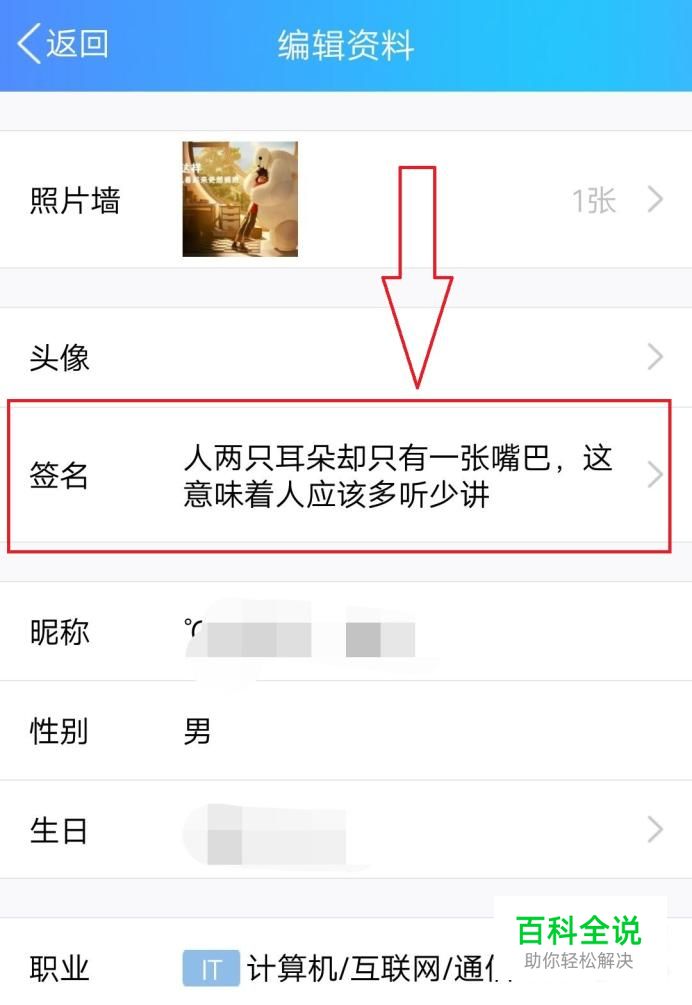Select the 照片墙 label
Screen dimensions: 692x1005
click(x=75, y=201)
